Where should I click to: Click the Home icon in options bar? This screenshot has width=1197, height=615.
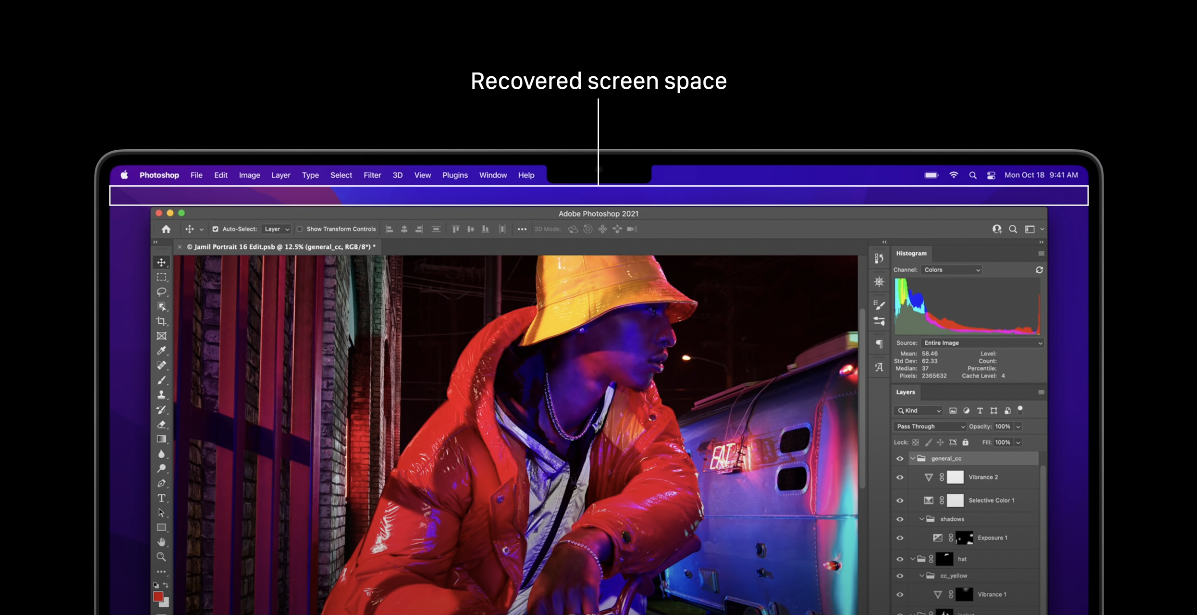point(166,229)
